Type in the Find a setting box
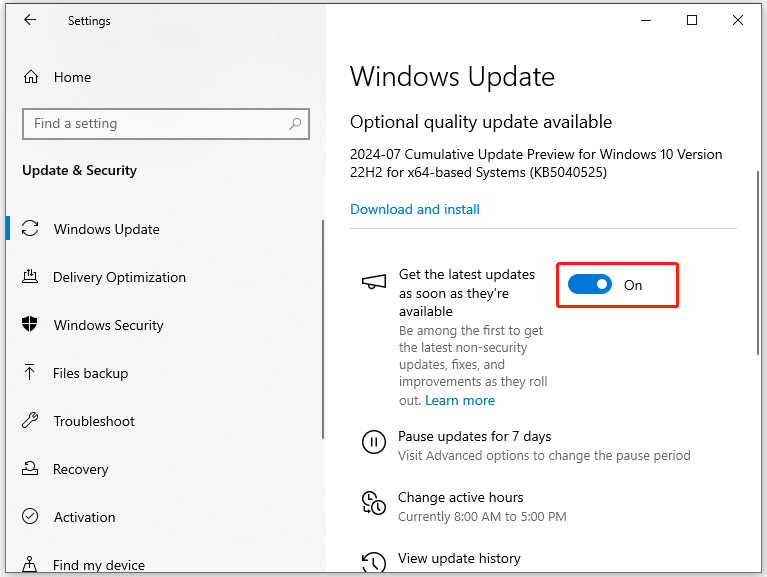Image resolution: width=767 pixels, height=577 pixels. tap(155, 124)
